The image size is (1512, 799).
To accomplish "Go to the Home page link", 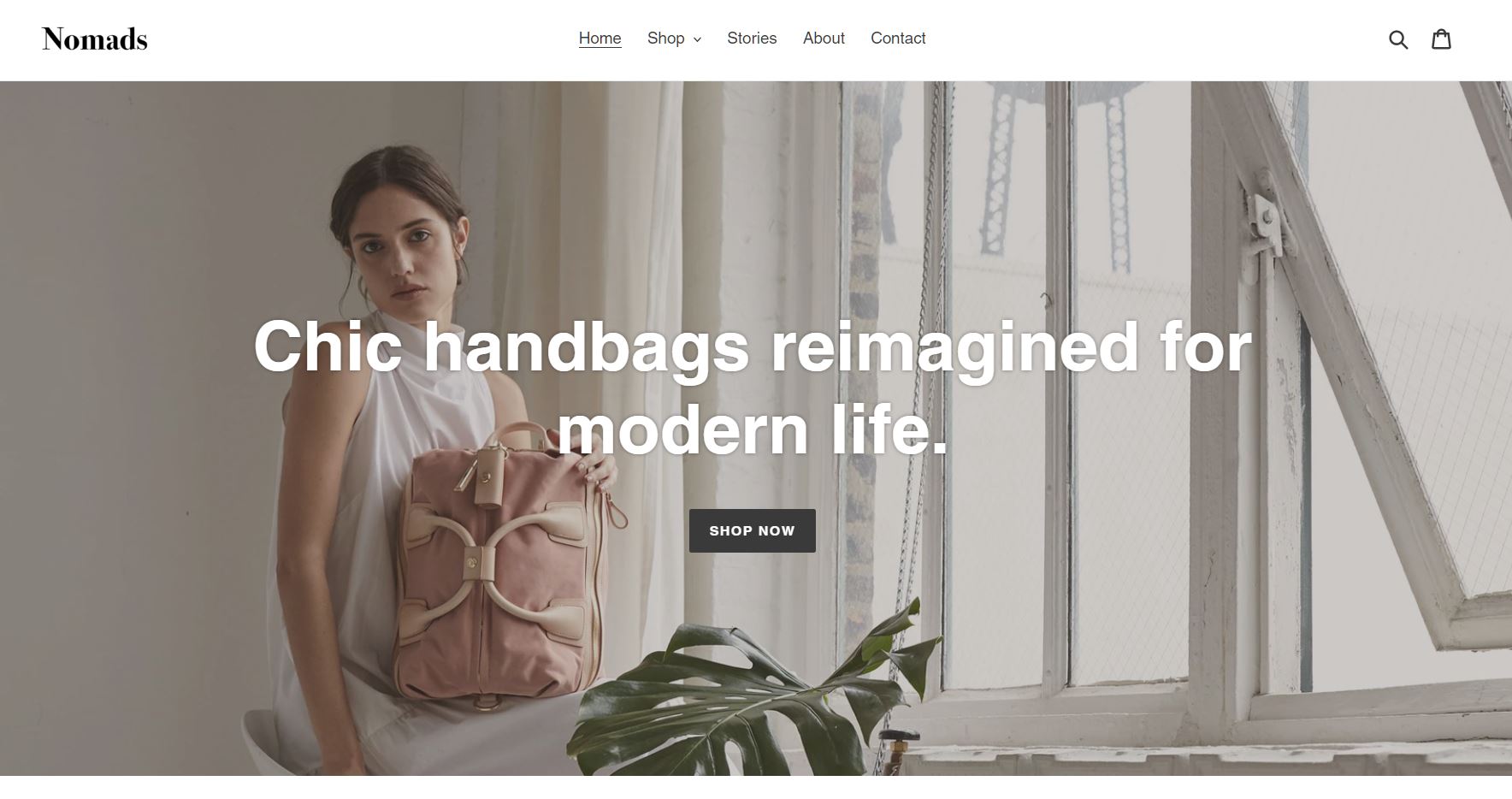I will point(599,38).
